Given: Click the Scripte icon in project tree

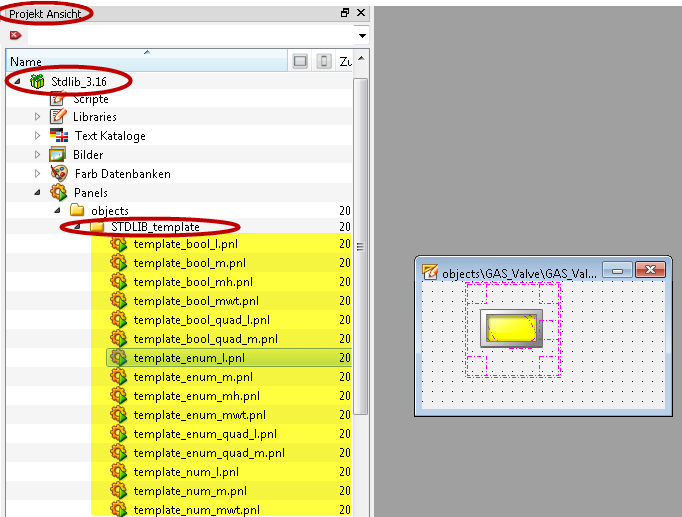Looking at the screenshot, I should pyautogui.click(x=57, y=99).
